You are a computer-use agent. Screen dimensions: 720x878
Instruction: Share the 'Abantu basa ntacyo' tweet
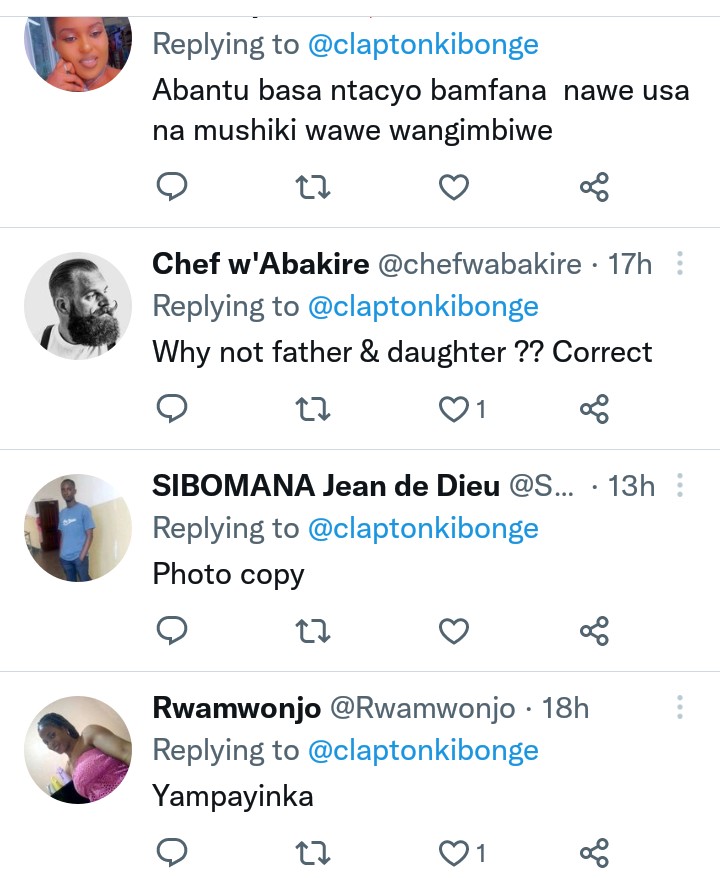pyautogui.click(x=595, y=186)
